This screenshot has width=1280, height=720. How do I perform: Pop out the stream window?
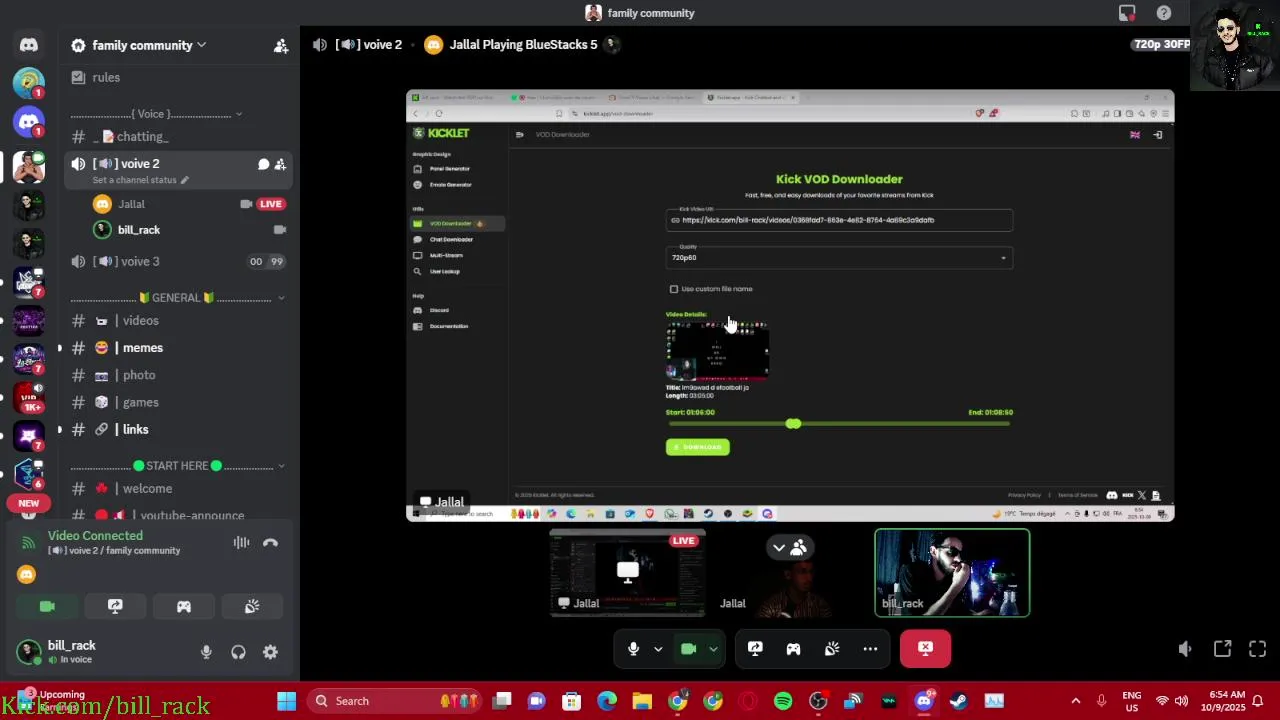pos(1222,649)
